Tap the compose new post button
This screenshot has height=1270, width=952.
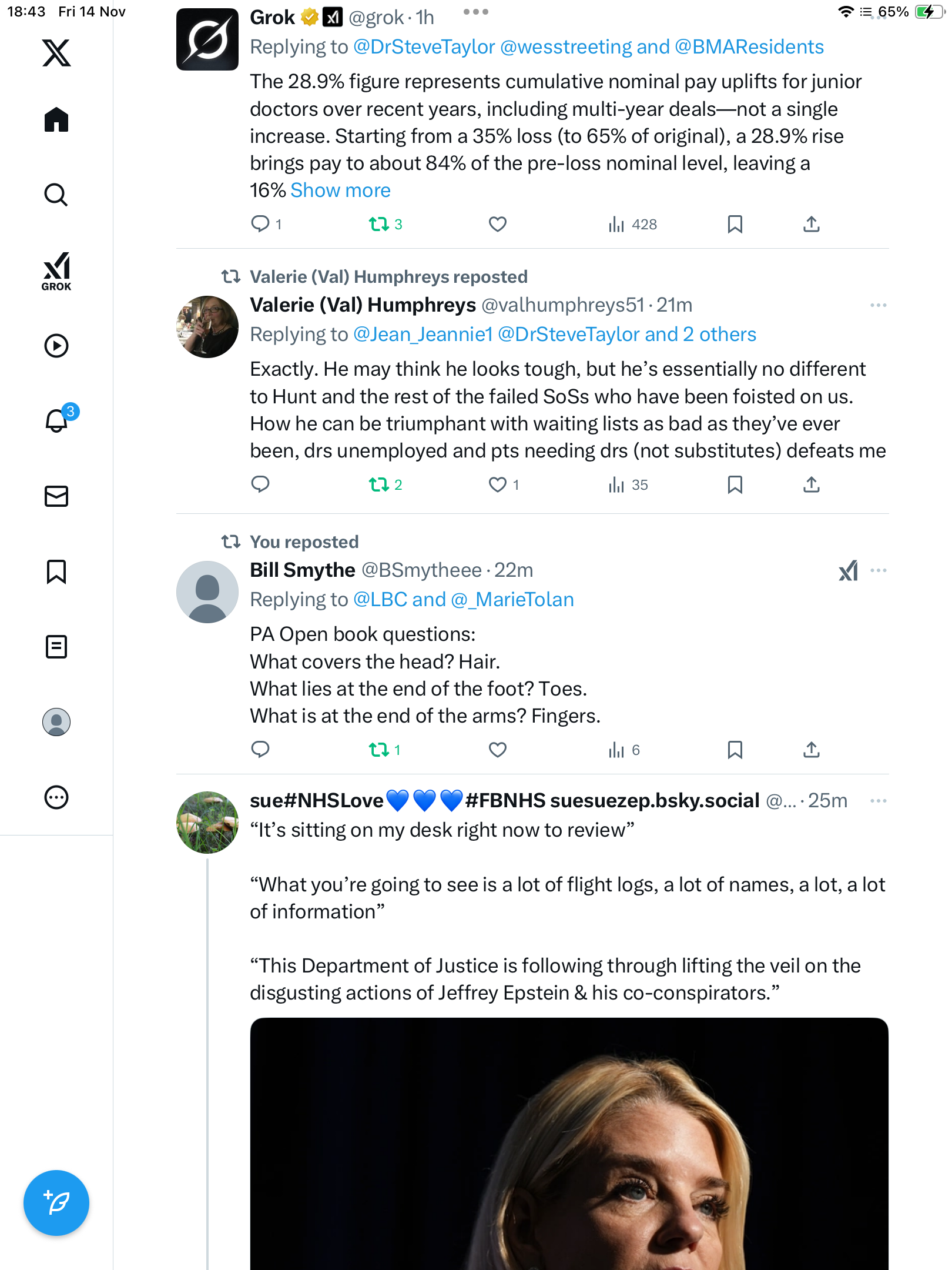pos(56,1202)
